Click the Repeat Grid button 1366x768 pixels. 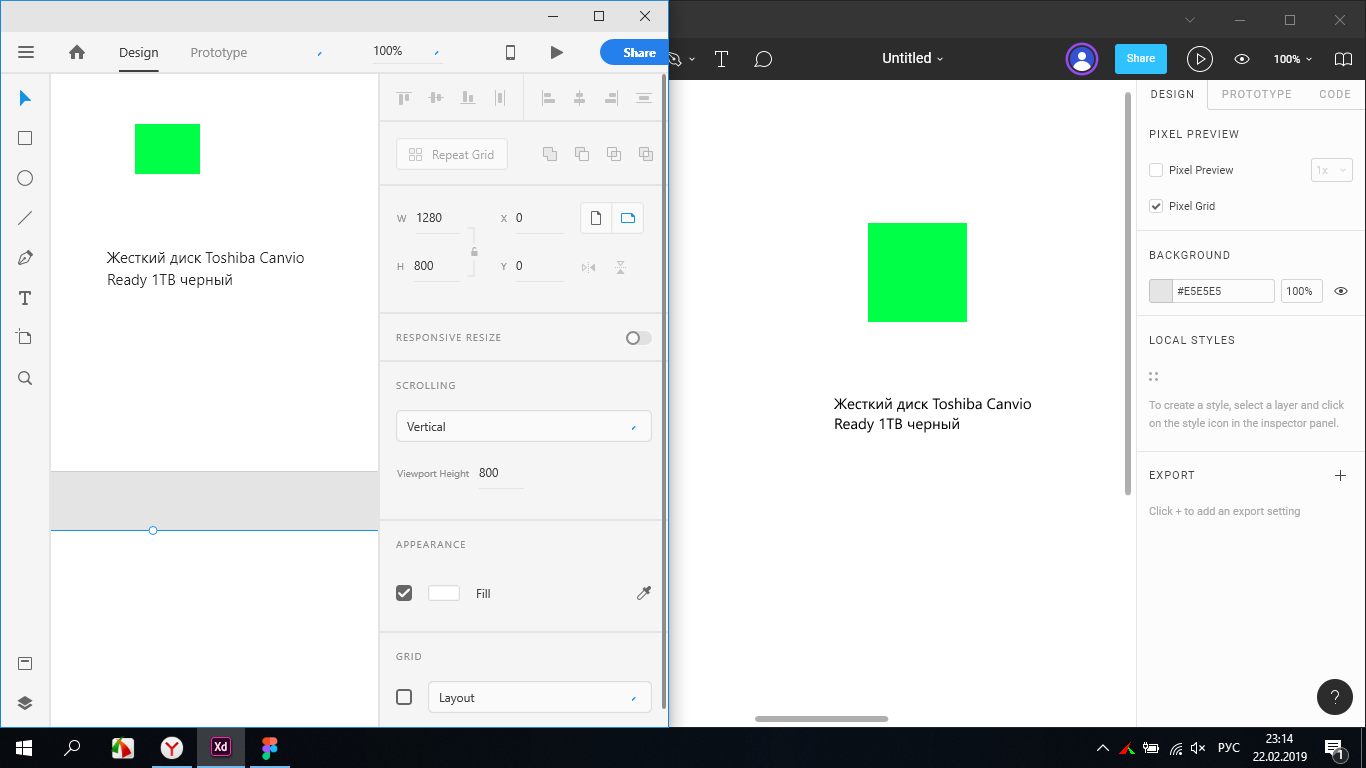pos(452,154)
